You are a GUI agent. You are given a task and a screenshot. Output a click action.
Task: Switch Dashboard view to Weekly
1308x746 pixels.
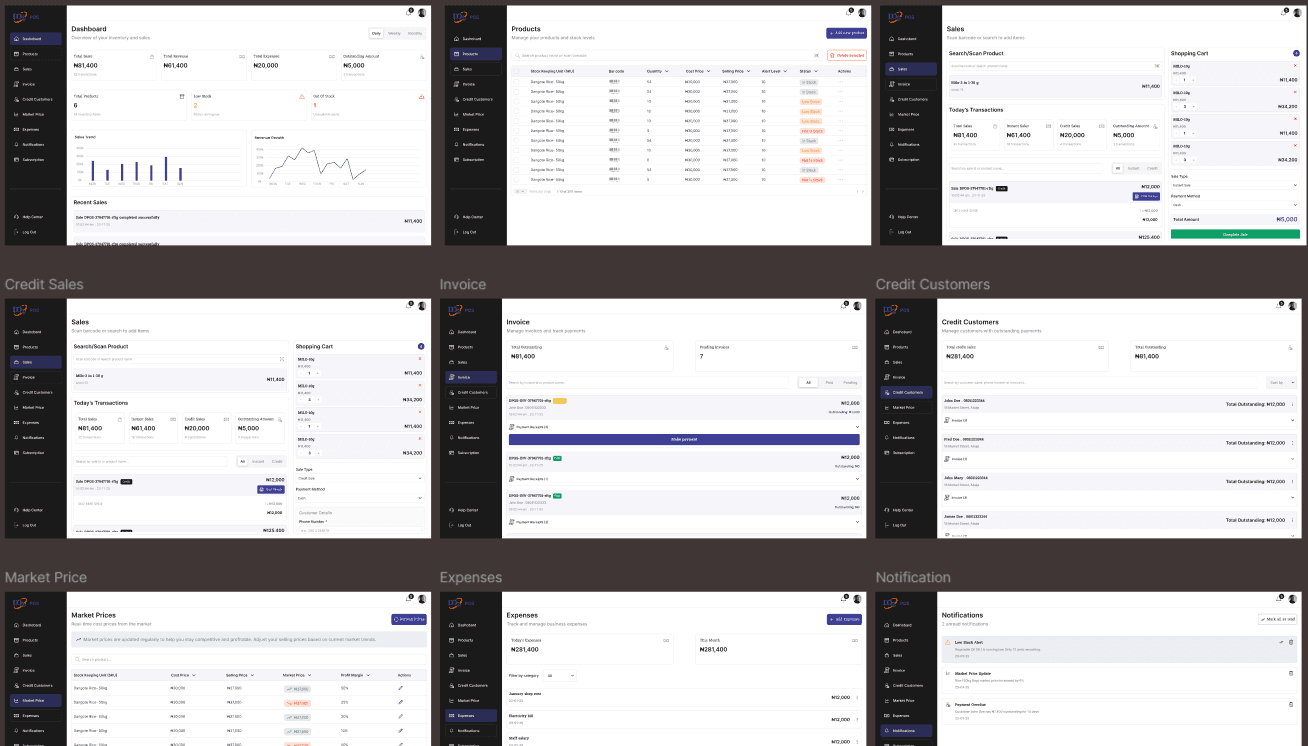tap(394, 33)
